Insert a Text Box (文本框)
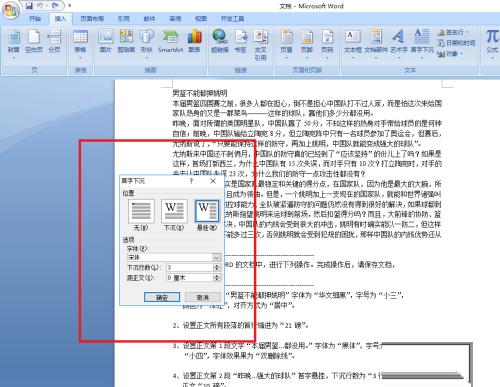 coord(353,44)
